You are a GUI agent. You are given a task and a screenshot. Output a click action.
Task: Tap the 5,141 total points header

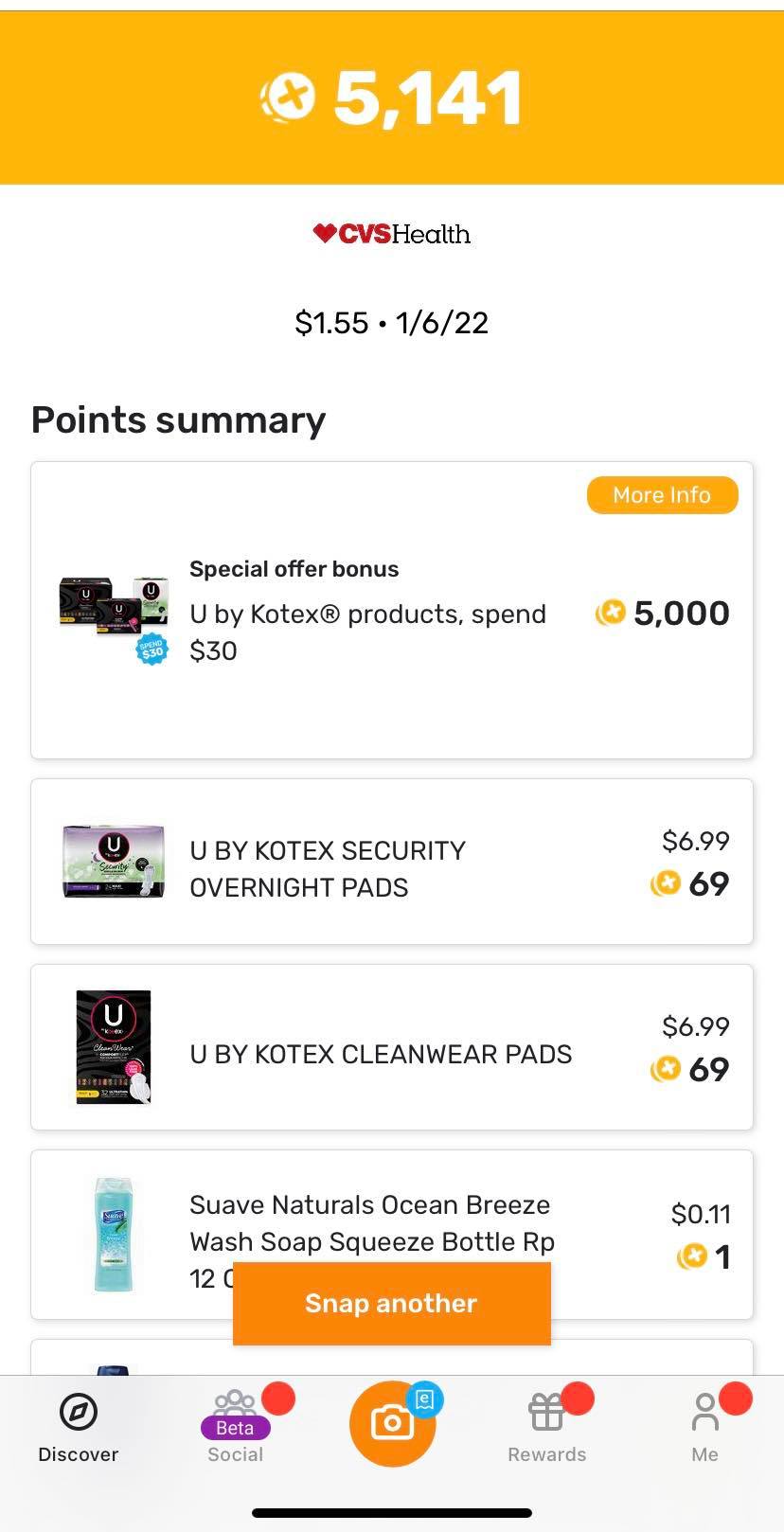(x=428, y=98)
